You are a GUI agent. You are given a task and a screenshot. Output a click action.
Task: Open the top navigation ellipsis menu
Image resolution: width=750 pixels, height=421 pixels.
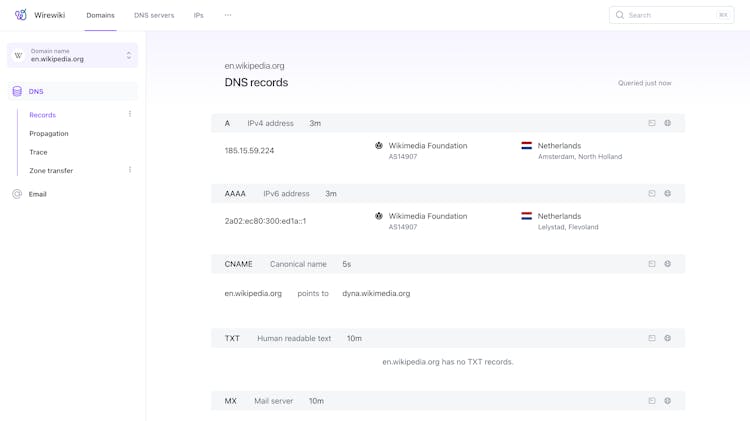228,15
